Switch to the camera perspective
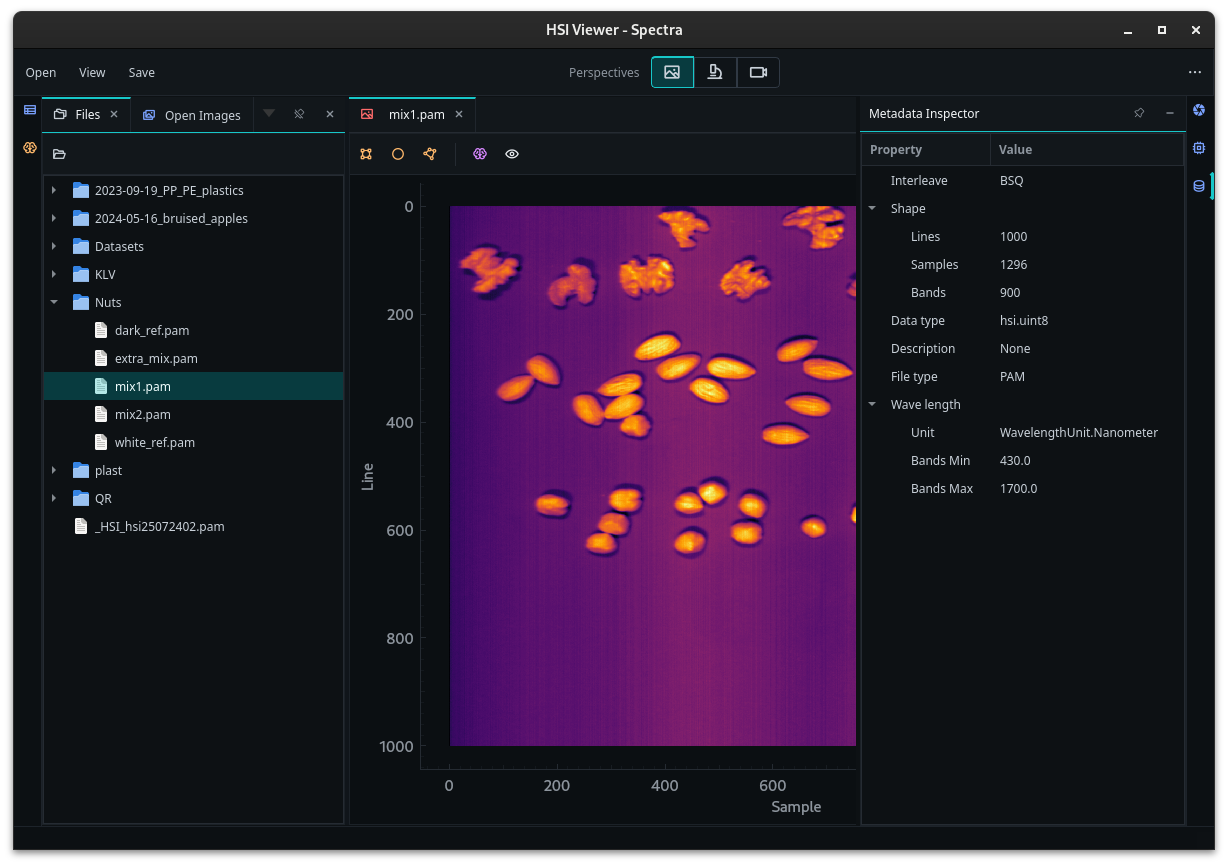 coord(758,72)
